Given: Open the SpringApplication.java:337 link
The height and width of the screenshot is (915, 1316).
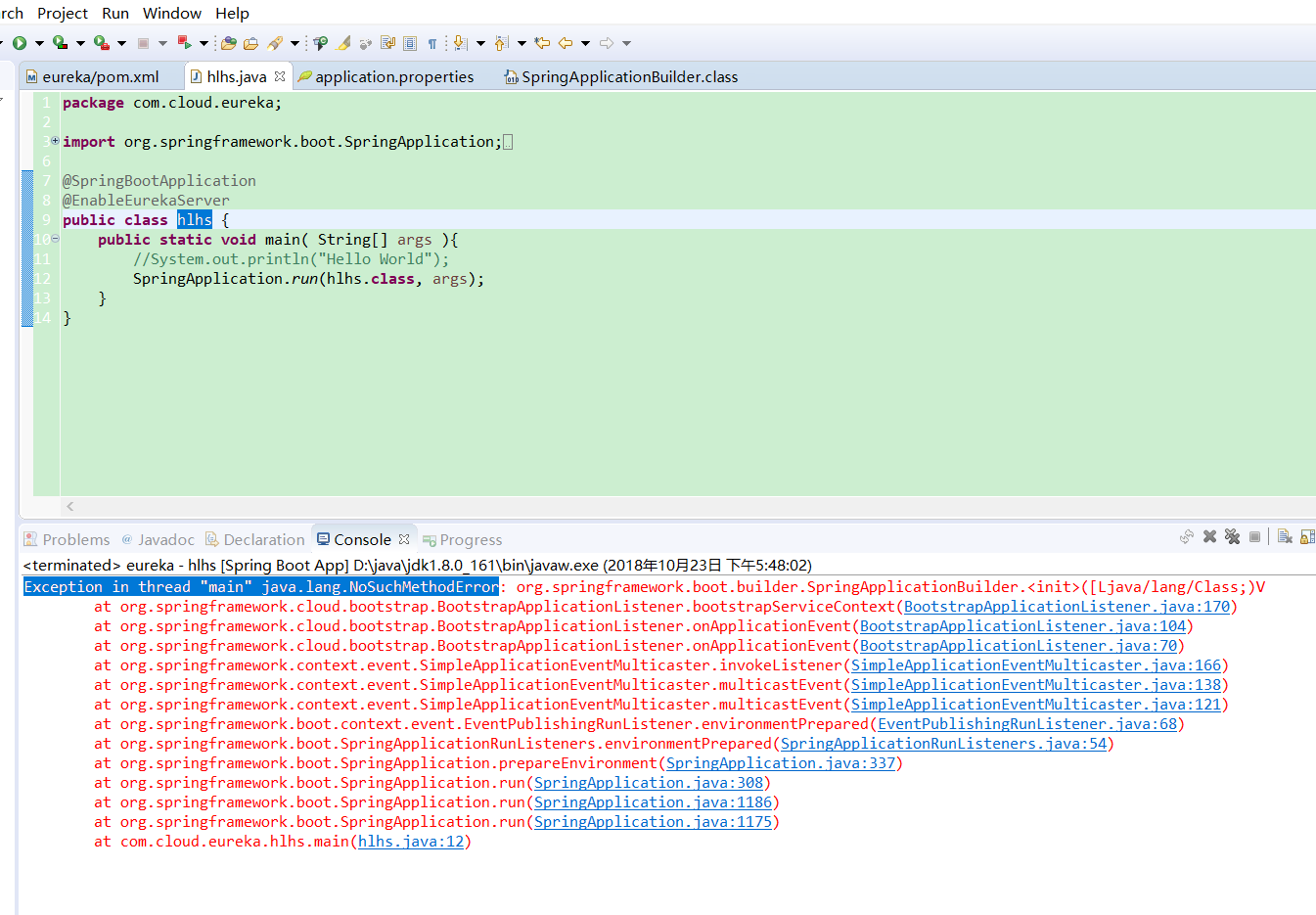Looking at the screenshot, I should click(x=781, y=763).
